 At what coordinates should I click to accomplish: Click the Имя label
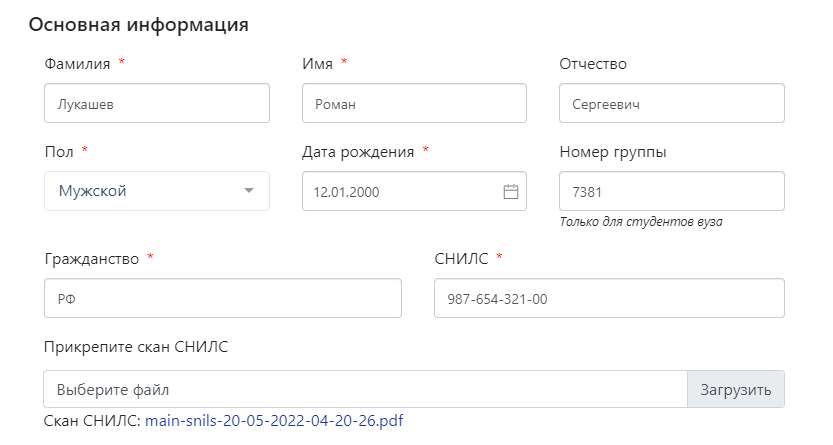pos(317,64)
